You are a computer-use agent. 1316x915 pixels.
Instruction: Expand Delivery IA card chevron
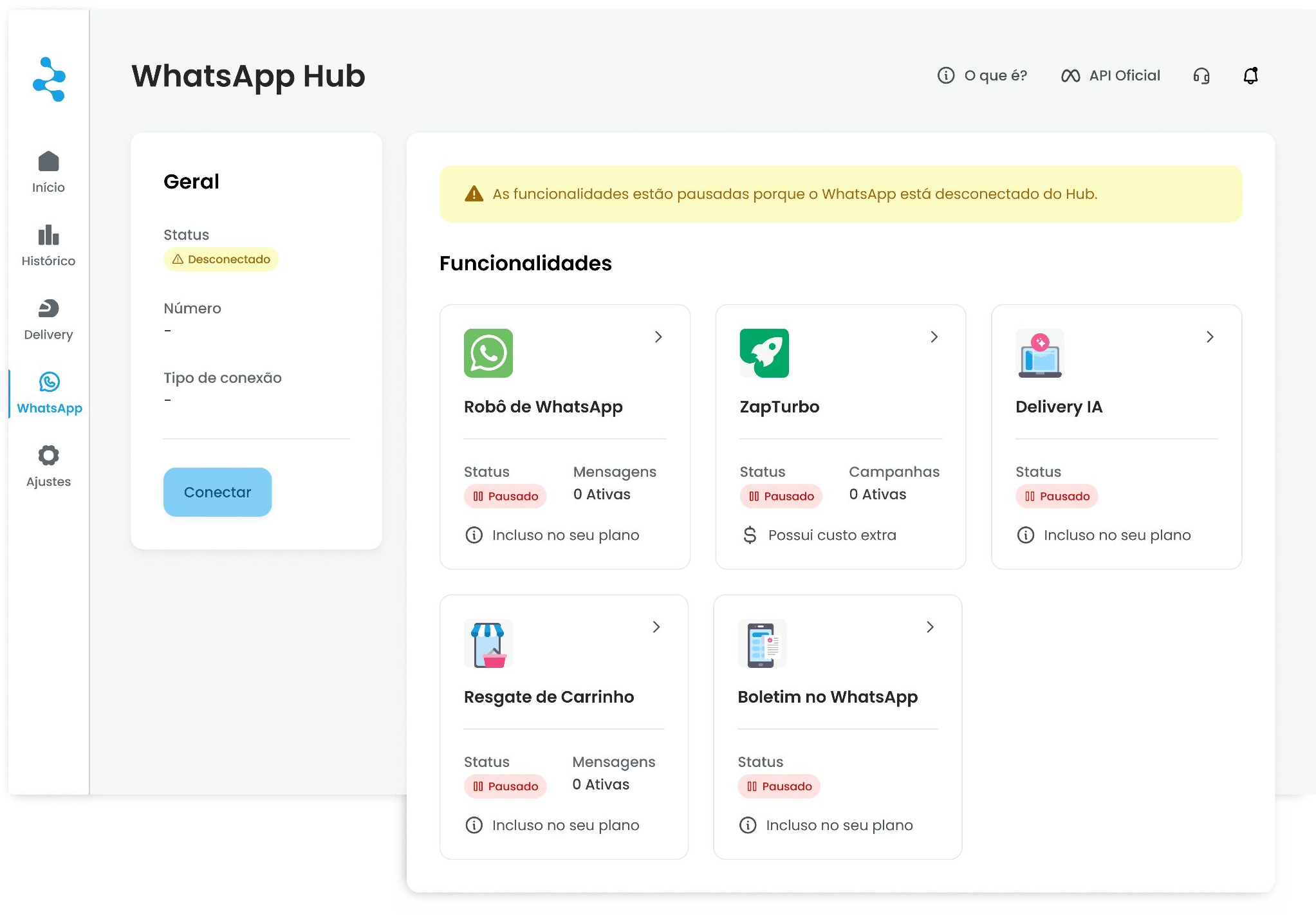1210,337
